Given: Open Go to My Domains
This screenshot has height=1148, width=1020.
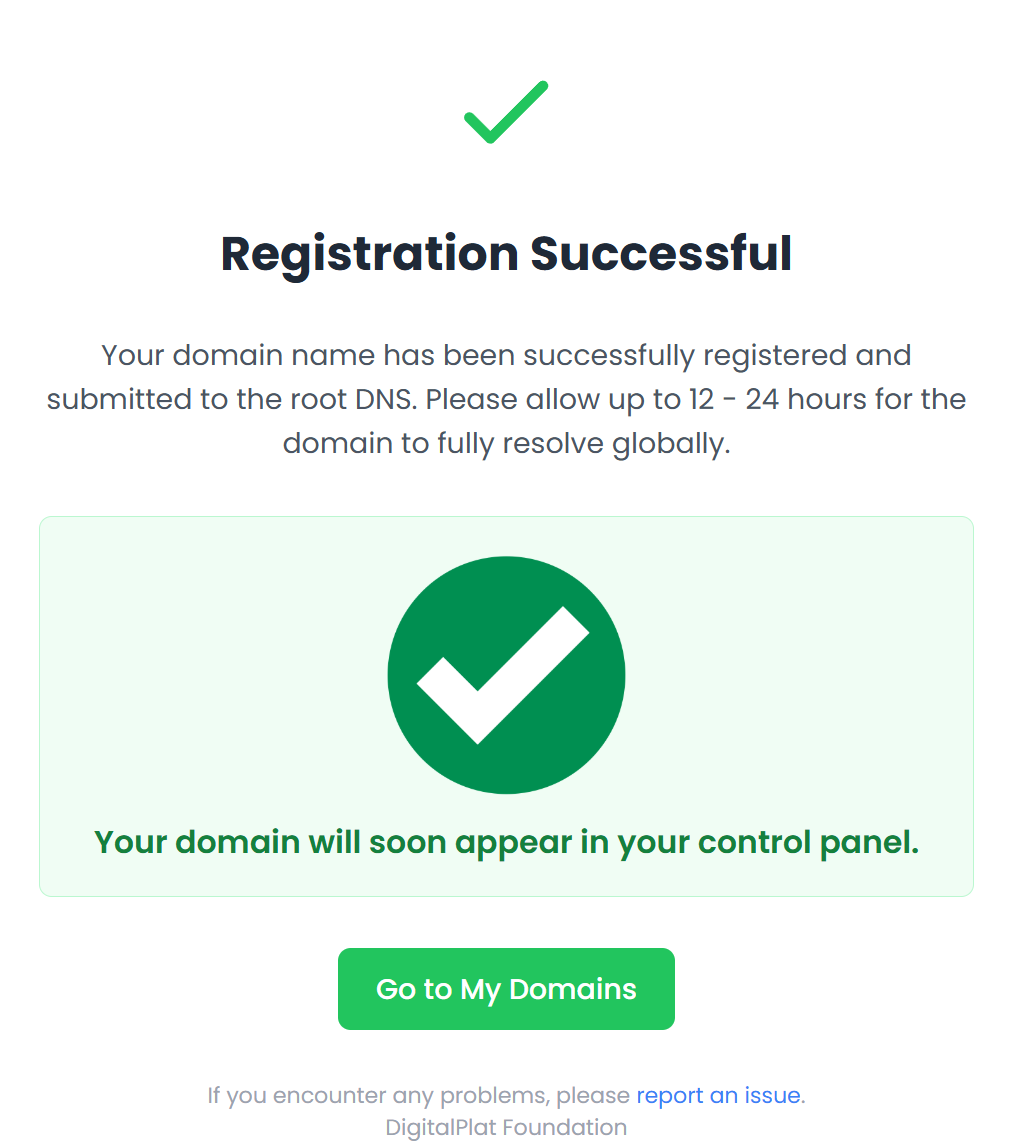Looking at the screenshot, I should pos(506,988).
